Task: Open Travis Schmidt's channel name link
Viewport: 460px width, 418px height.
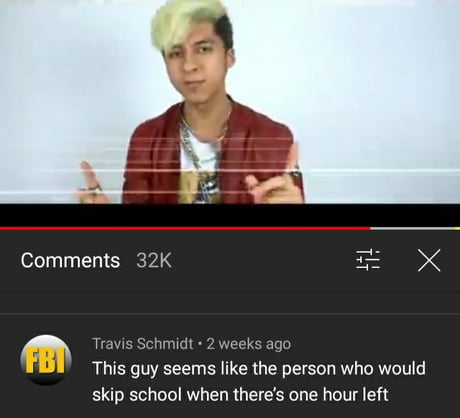Action: point(143,343)
